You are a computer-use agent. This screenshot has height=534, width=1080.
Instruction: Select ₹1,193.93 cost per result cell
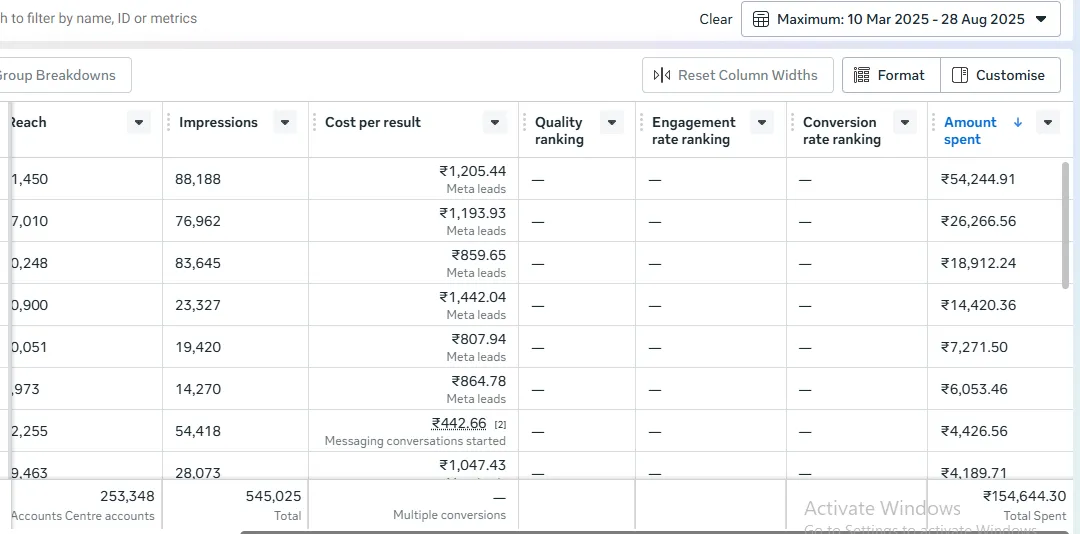(413, 221)
